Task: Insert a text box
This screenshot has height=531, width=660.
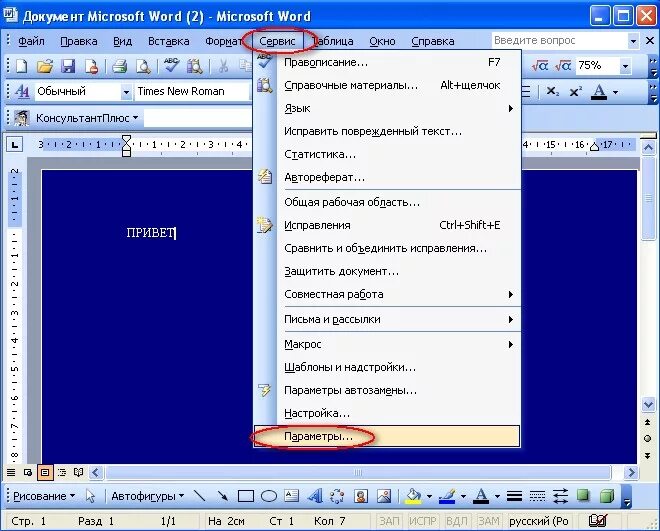Action: coord(291,496)
